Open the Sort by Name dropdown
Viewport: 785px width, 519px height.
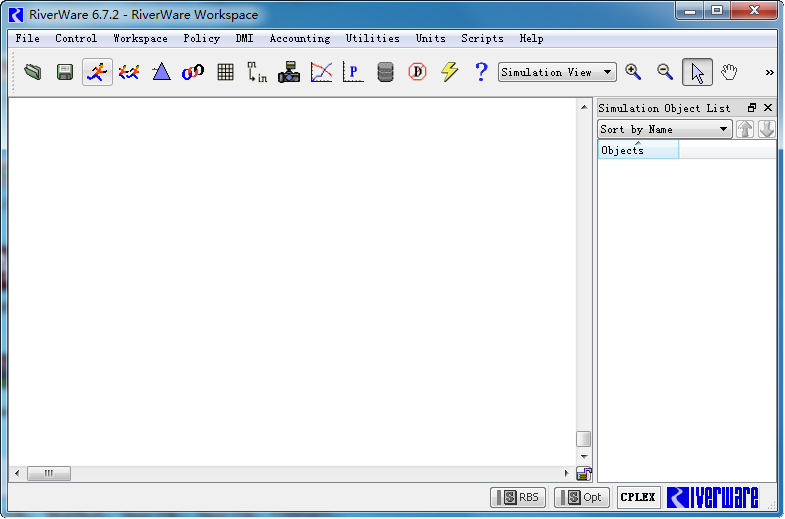665,129
